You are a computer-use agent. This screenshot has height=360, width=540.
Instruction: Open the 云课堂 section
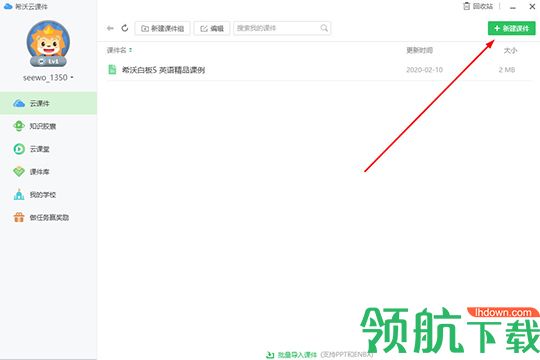click(x=48, y=149)
